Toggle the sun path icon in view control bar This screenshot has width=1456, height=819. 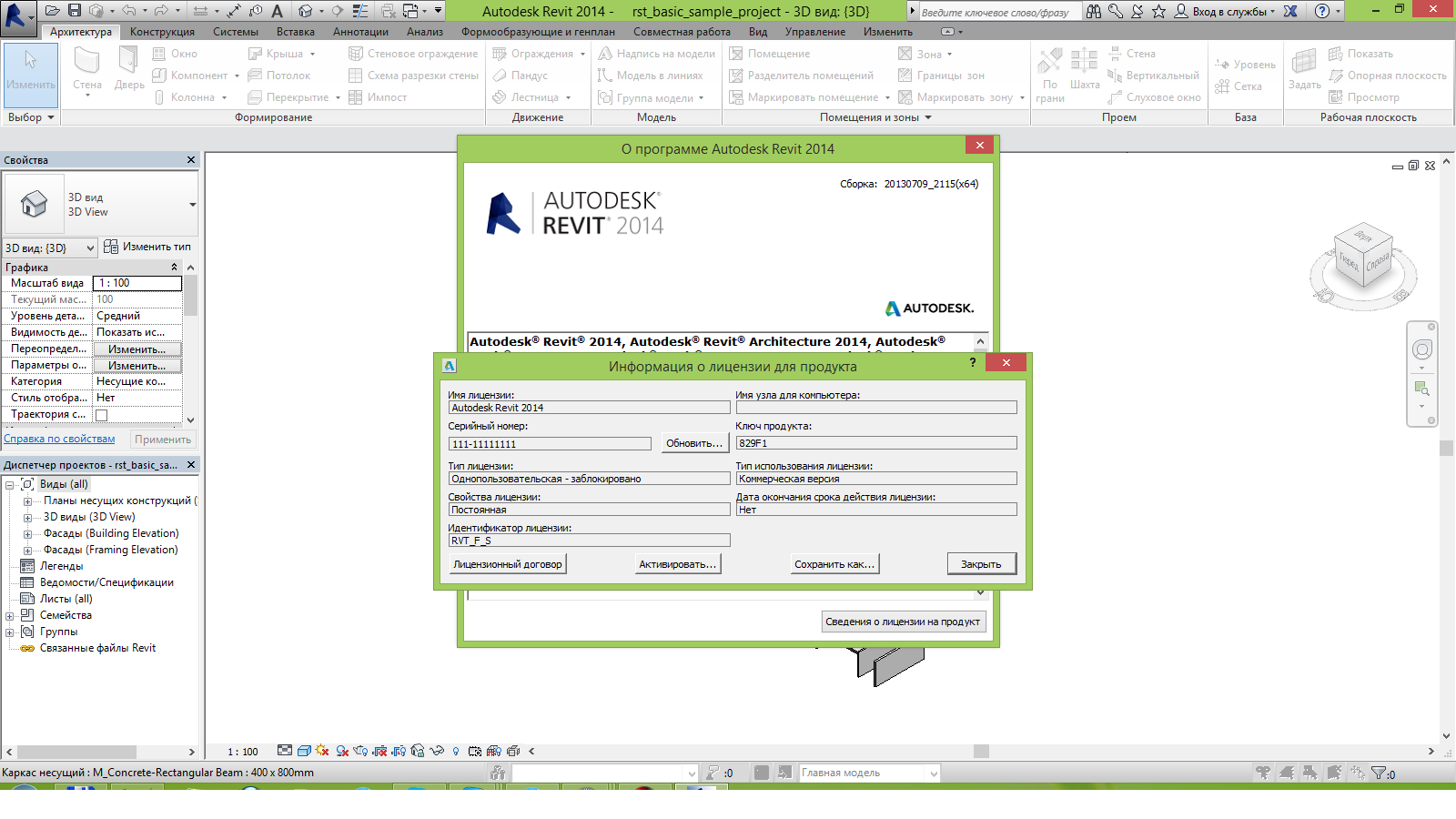coord(322,751)
